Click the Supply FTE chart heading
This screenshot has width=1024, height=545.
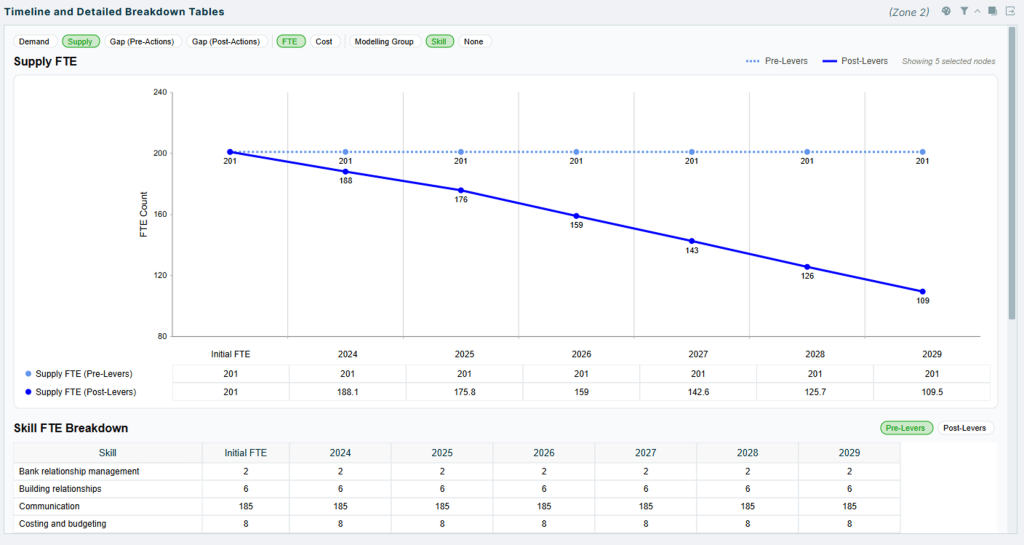pyautogui.click(x=45, y=61)
